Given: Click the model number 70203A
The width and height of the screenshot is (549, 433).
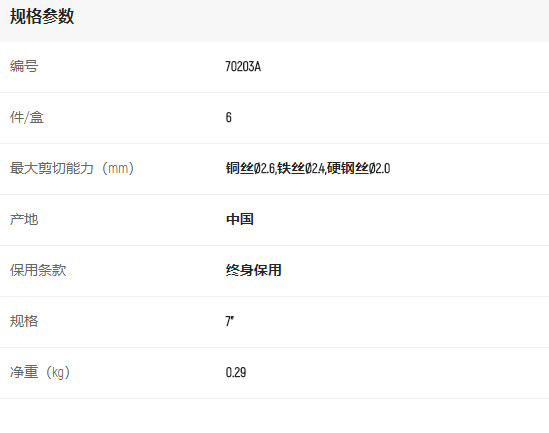Looking at the screenshot, I should (243, 66).
